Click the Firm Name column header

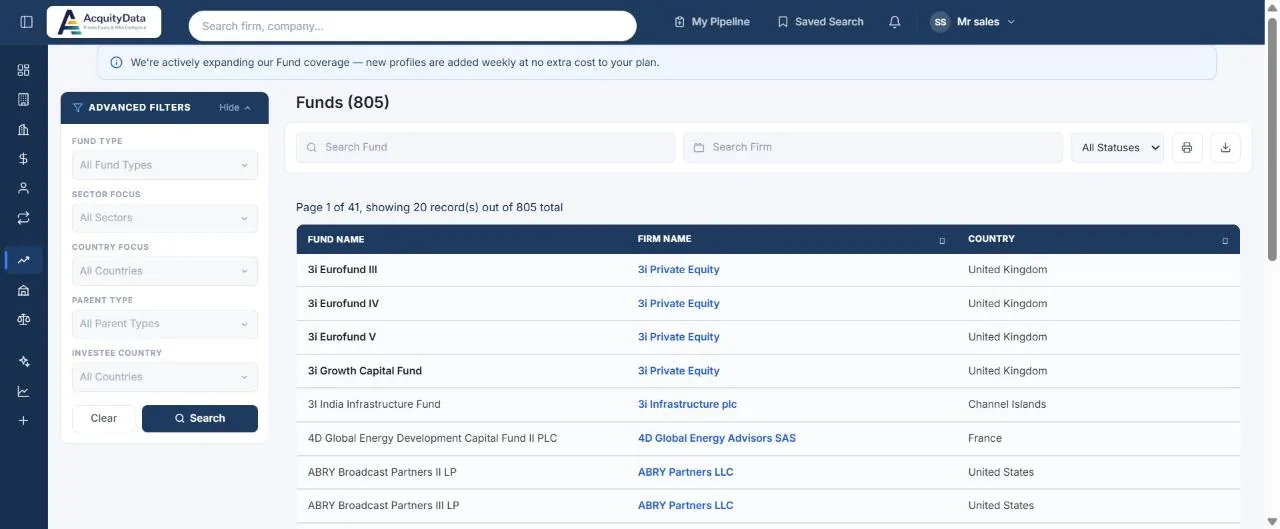click(x=665, y=240)
